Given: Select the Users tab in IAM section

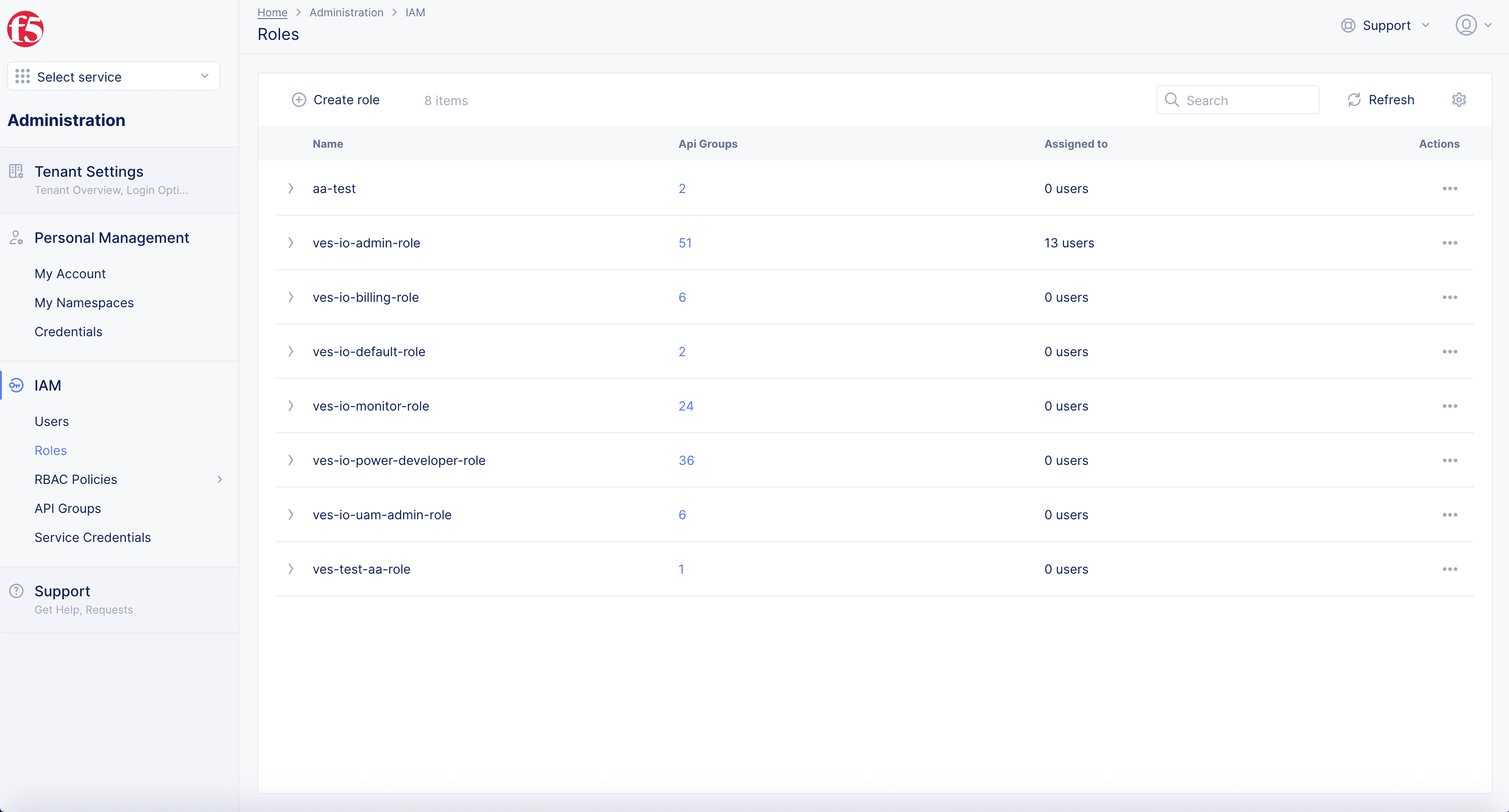Looking at the screenshot, I should click(x=51, y=421).
